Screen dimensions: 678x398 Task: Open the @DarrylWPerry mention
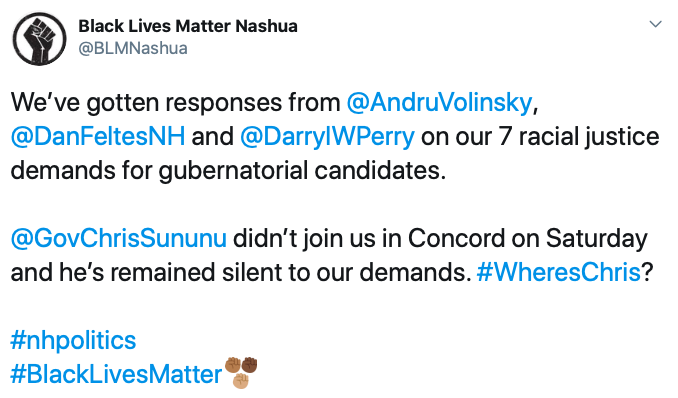(x=327, y=137)
